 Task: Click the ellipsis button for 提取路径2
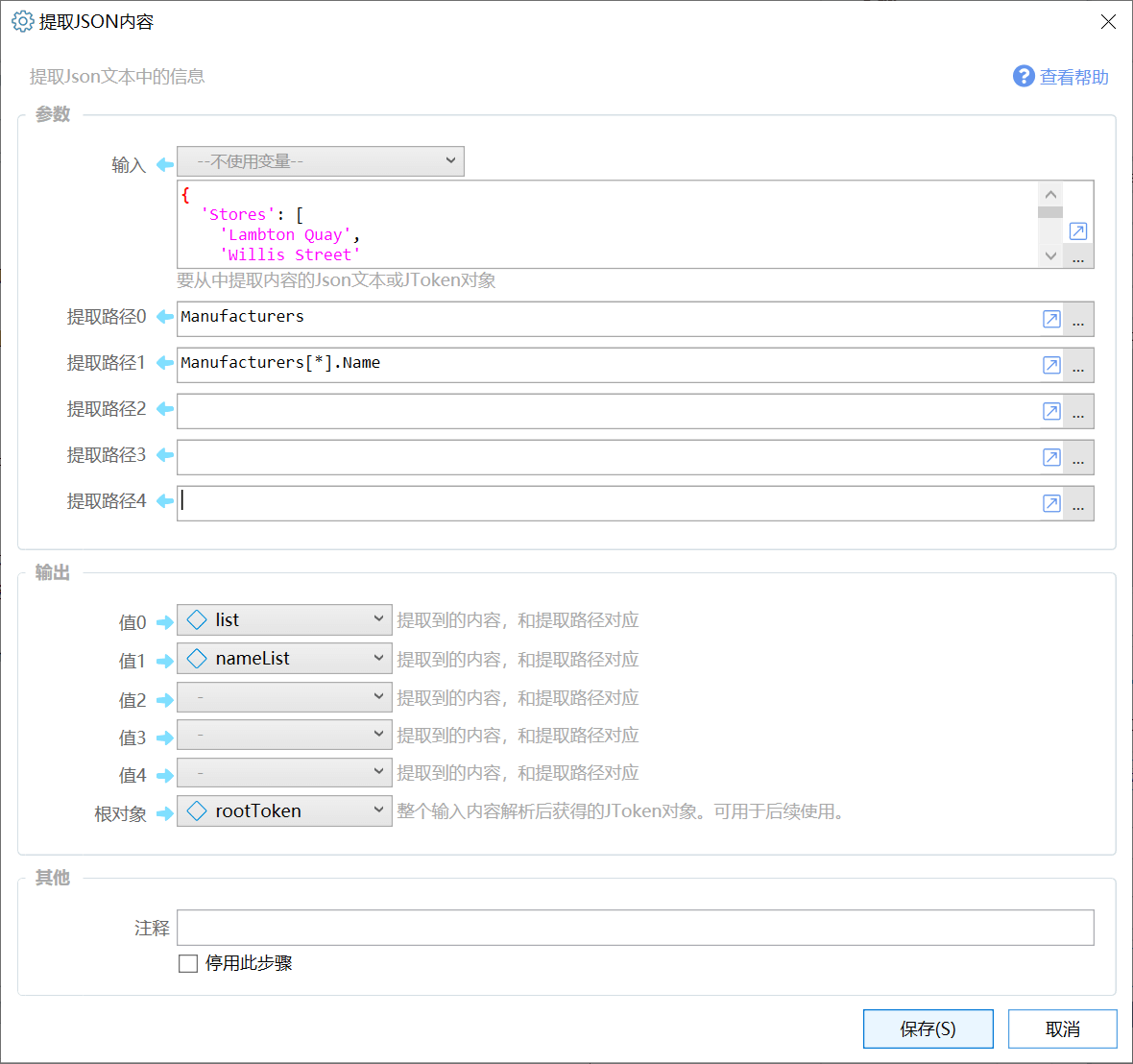pos(1077,411)
